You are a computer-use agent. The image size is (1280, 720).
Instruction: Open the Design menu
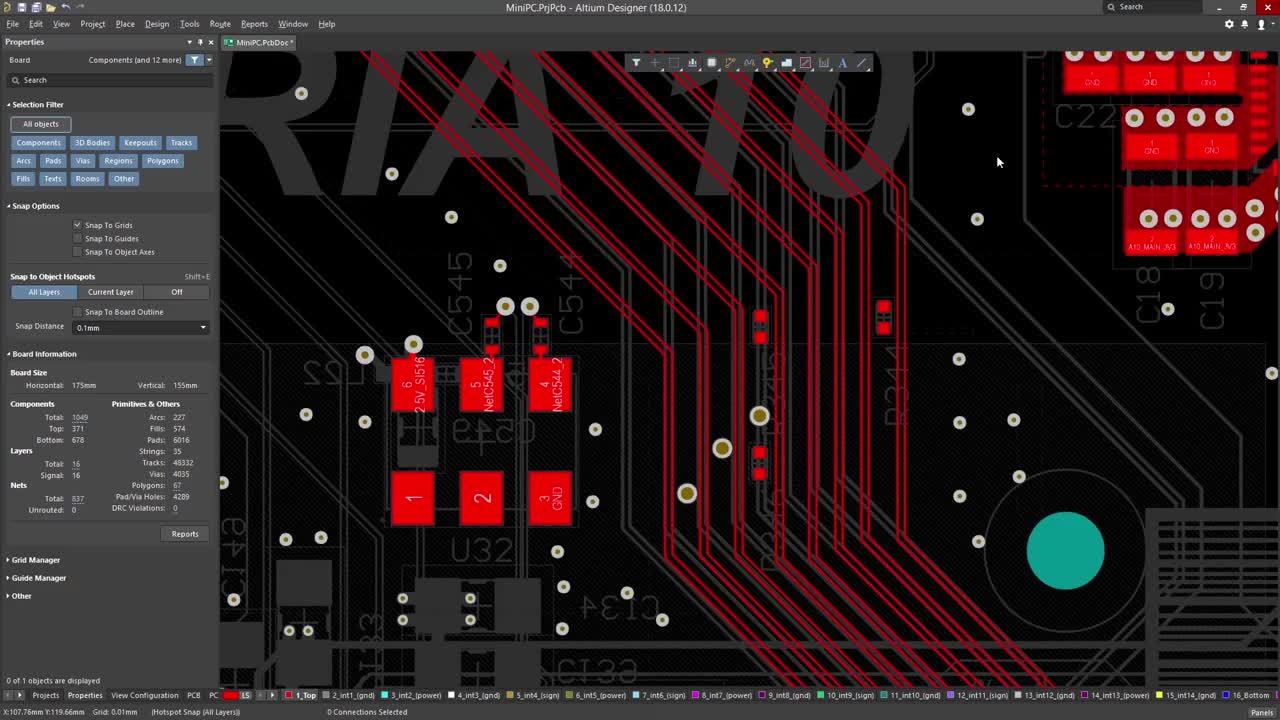pos(157,24)
